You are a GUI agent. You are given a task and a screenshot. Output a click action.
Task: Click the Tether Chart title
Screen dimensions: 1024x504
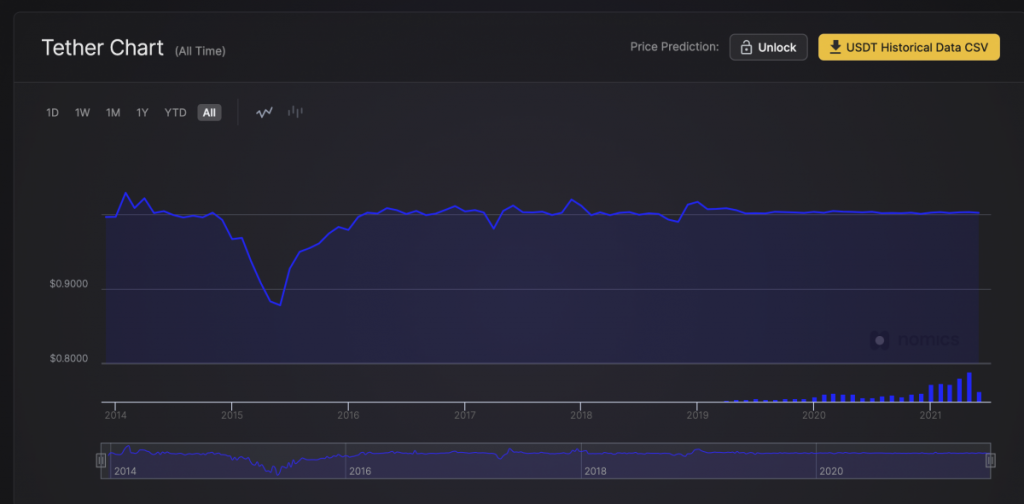click(102, 48)
